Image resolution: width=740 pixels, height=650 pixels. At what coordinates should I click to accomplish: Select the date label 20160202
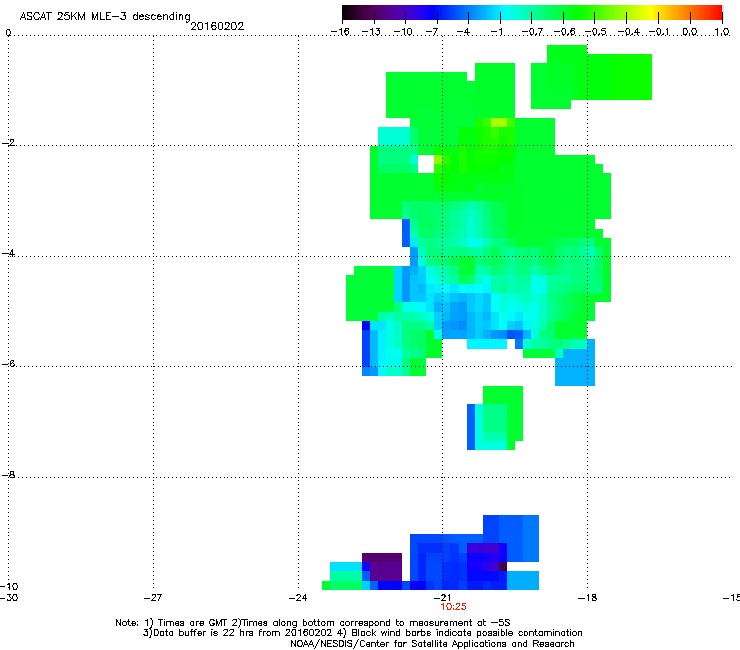coord(217,26)
